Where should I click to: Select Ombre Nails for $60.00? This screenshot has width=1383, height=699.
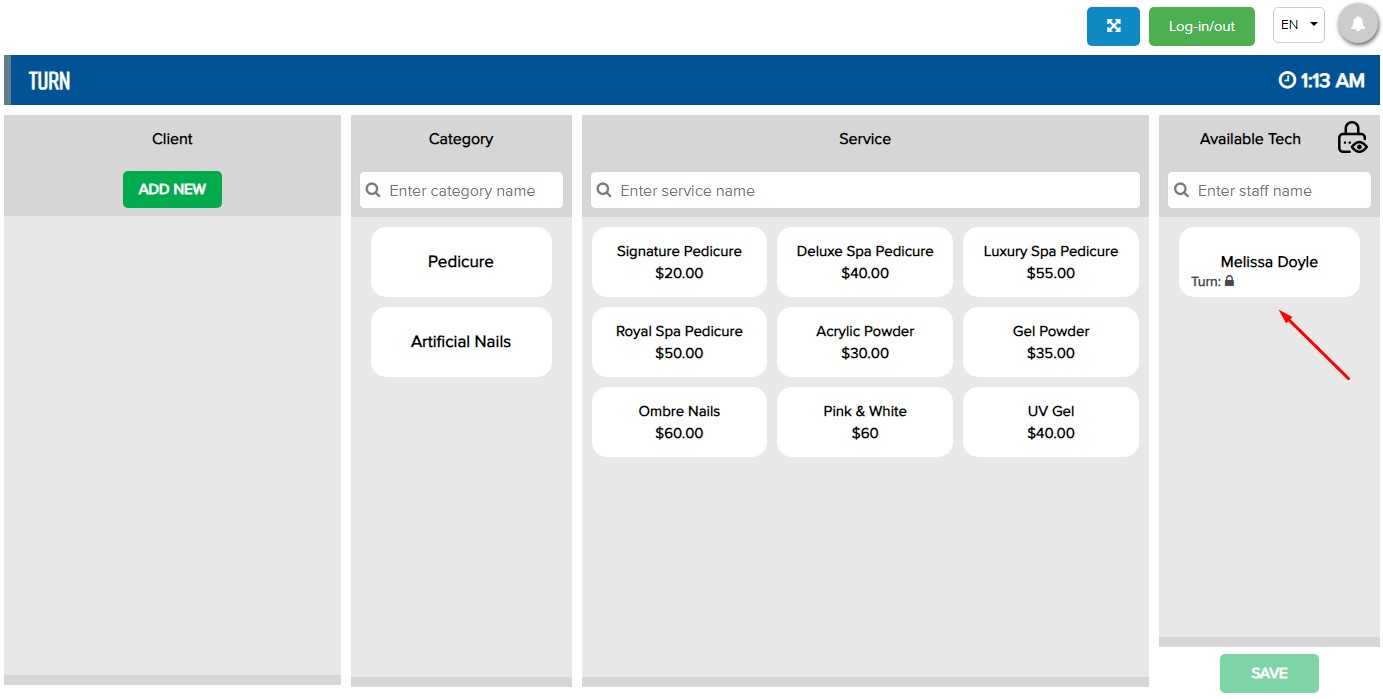[679, 422]
